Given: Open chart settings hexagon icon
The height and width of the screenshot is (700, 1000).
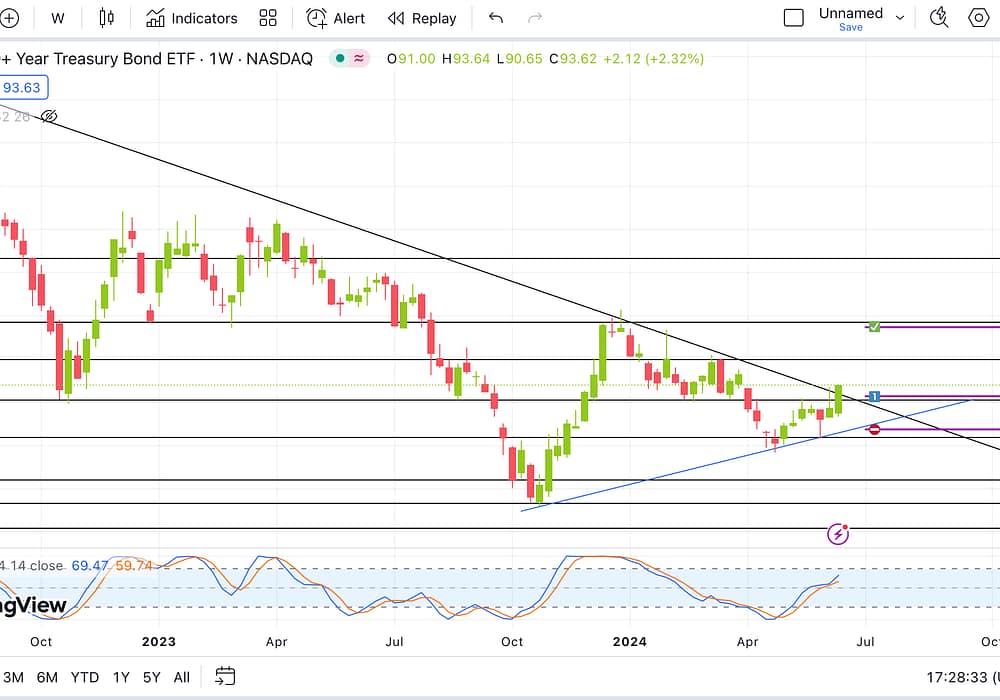Looking at the screenshot, I should 979,18.
